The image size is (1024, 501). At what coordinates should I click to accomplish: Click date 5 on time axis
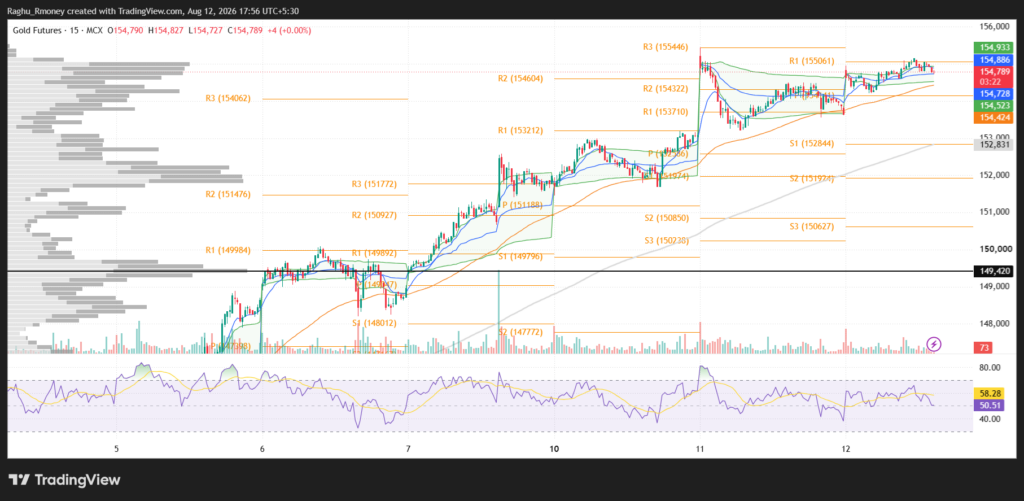pos(116,449)
